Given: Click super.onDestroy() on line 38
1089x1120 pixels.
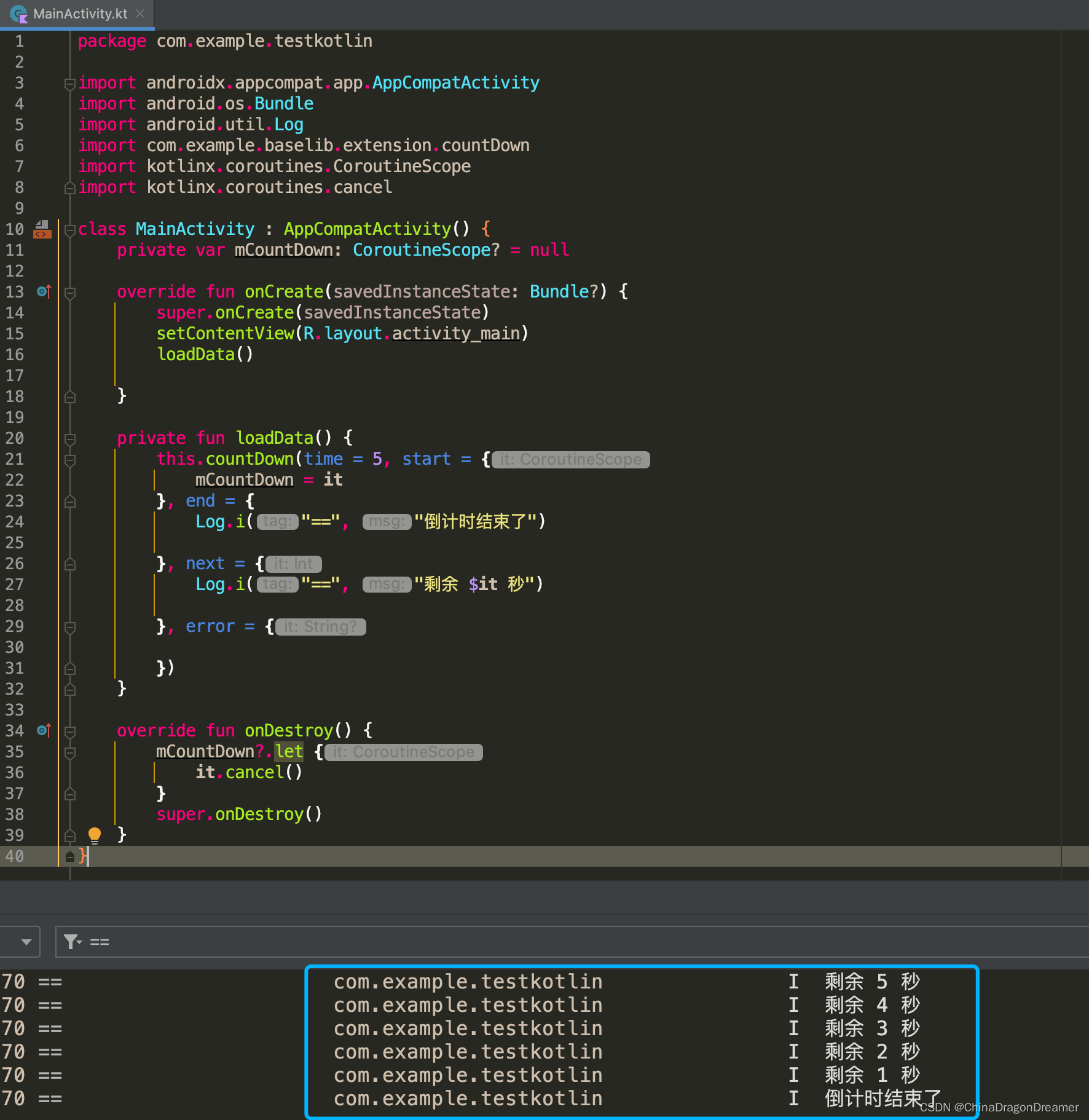Looking at the screenshot, I should (239, 814).
